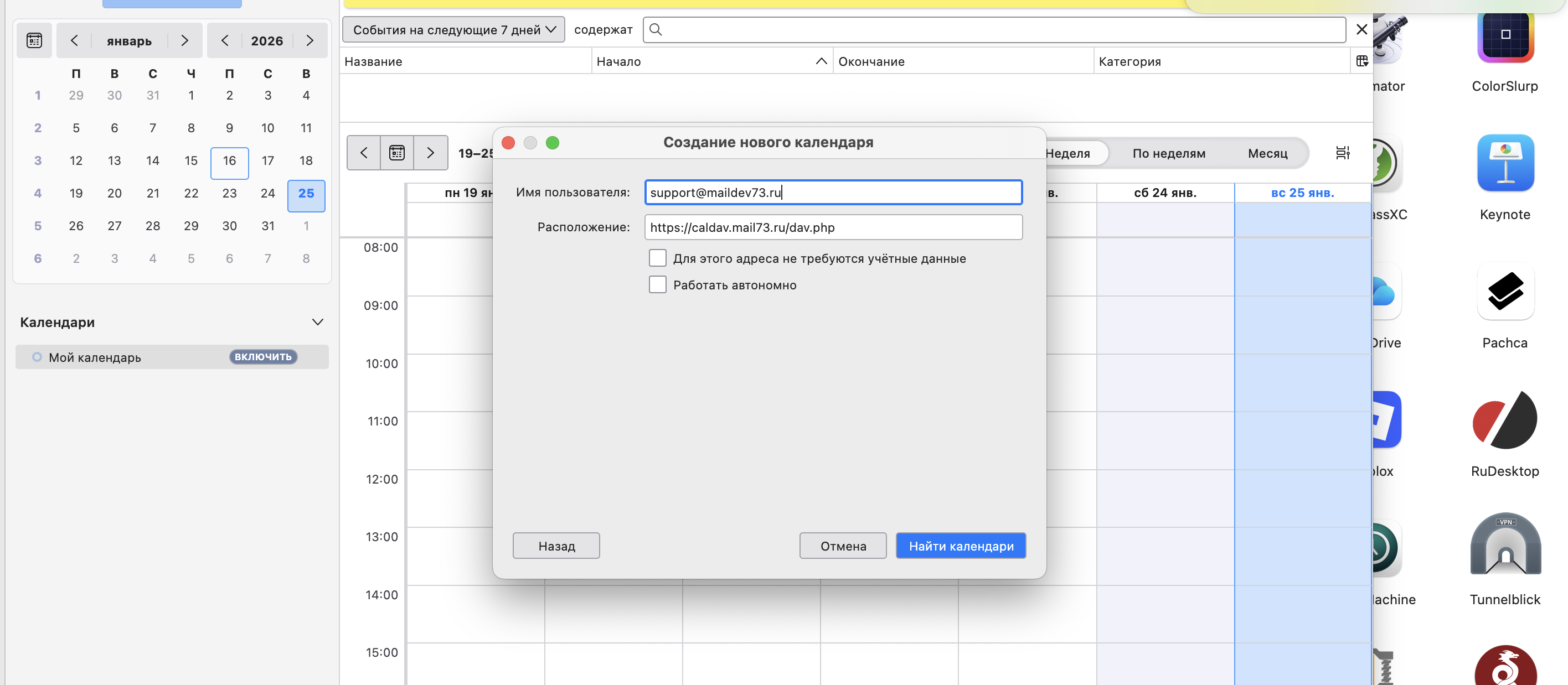Open the calendar view options icon
The height and width of the screenshot is (685, 1568).
(x=1342, y=153)
